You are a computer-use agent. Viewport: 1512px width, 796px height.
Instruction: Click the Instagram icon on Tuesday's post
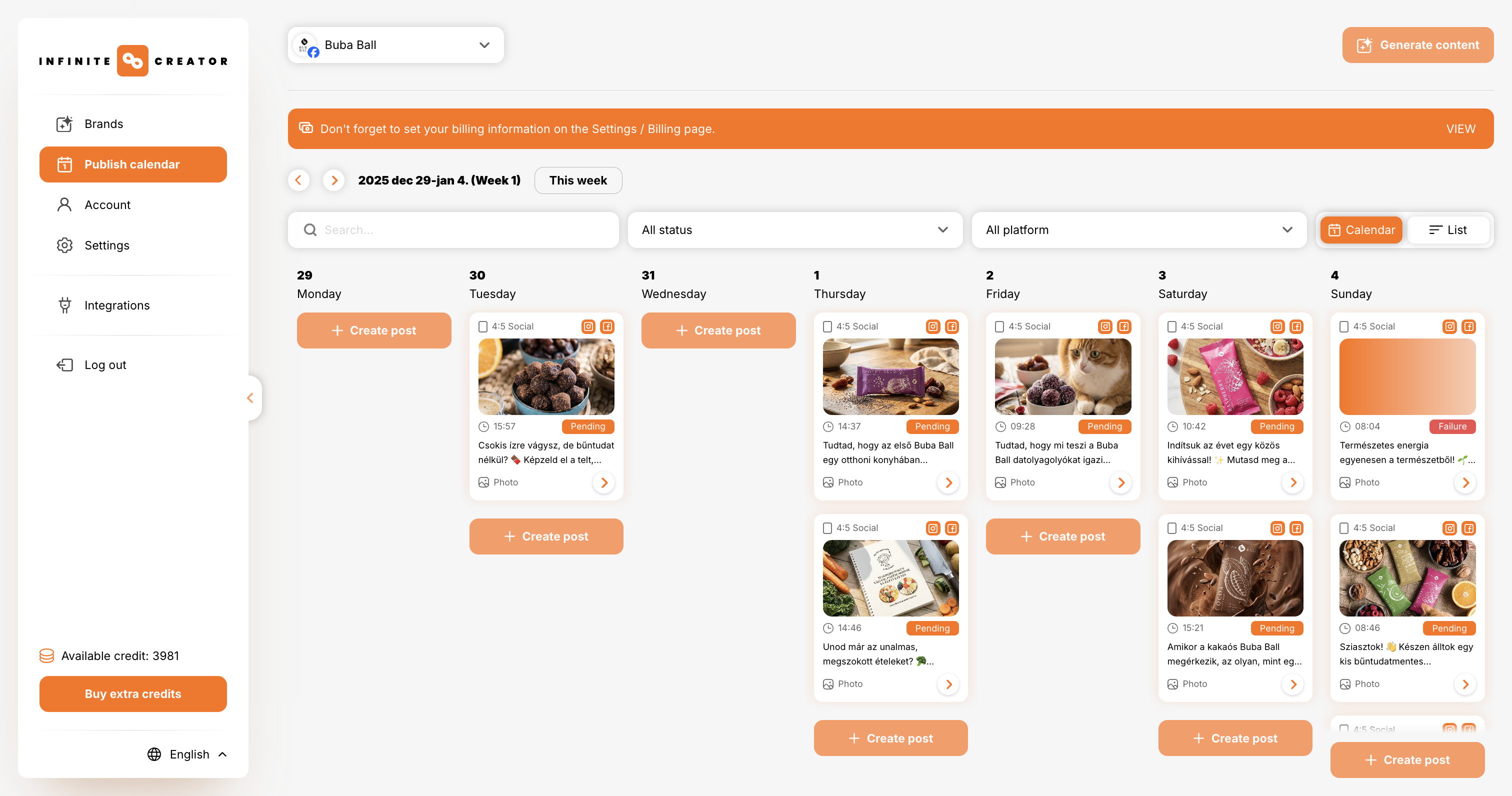tap(588, 326)
